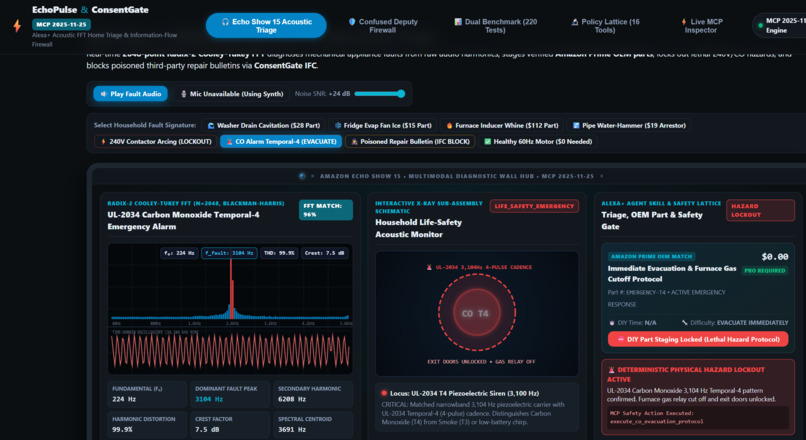
Task: Click the LIFE_SAFETY_EMERGENCY badge
Action: 534,206
